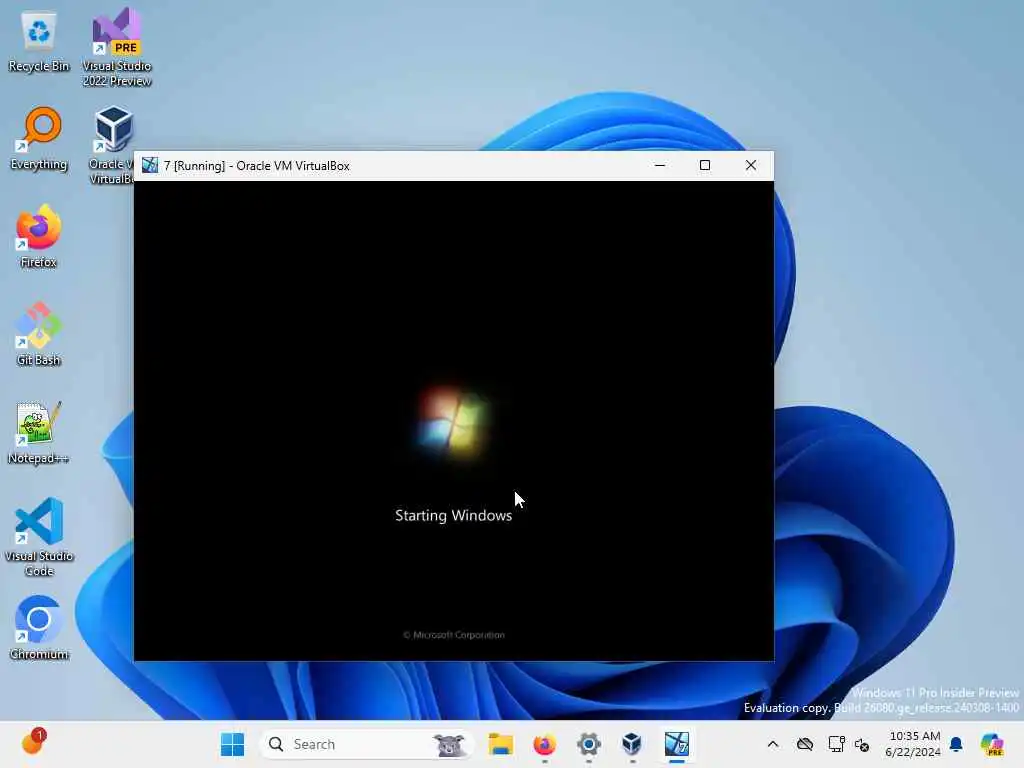Launch the Firefox desktop shortcut
Image resolution: width=1024 pixels, height=768 pixels.
(39, 236)
